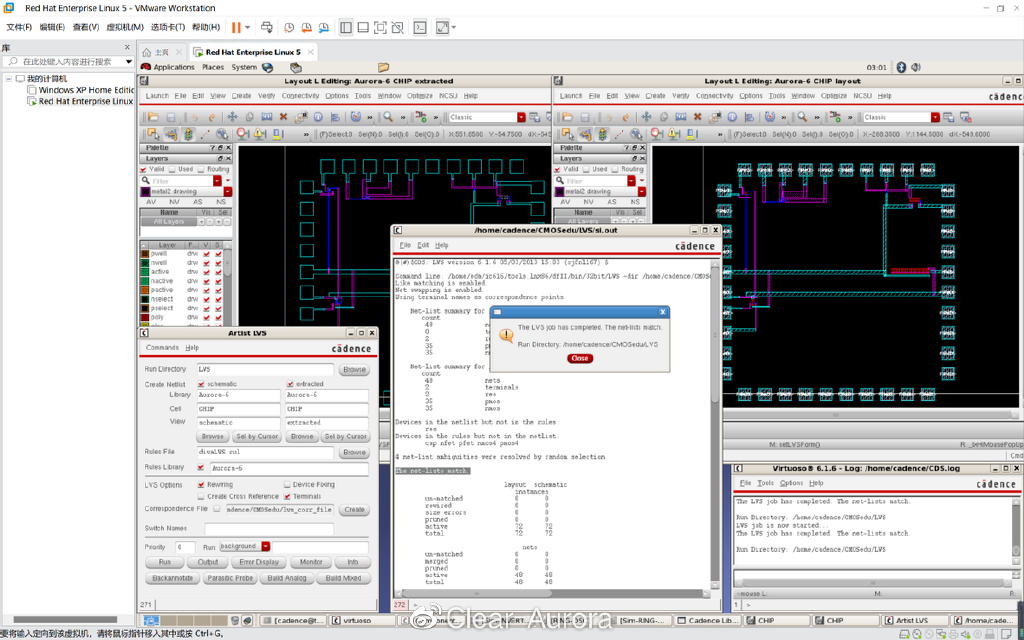Image resolution: width=1024 pixels, height=640 pixels.
Task: Open Properties info icon in extracted layout toolbar
Action: point(318,117)
